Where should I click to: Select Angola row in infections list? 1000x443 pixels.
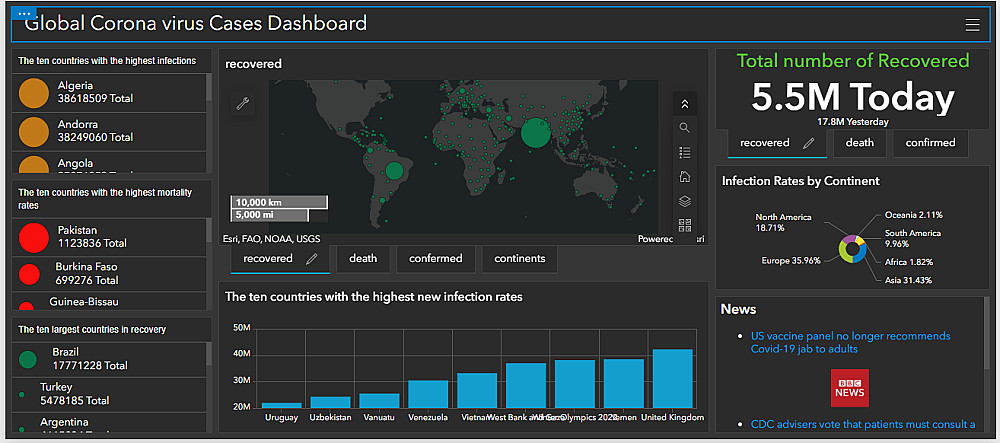[108, 163]
